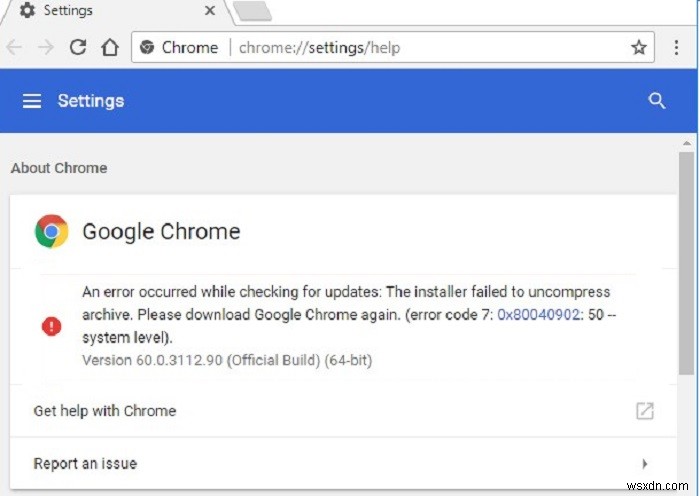700x496 pixels.
Task: Click the Settings search magnifier icon
Action: 657,101
